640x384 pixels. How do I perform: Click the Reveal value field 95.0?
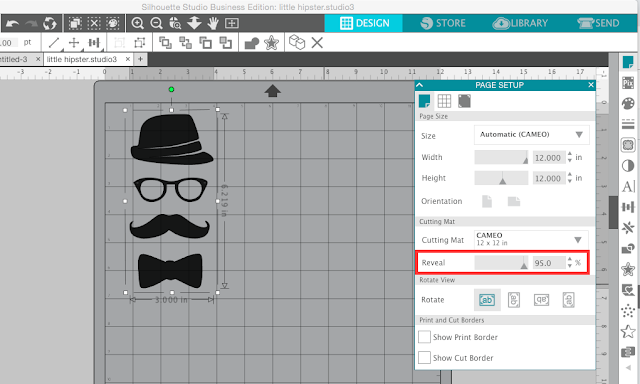(x=549, y=263)
